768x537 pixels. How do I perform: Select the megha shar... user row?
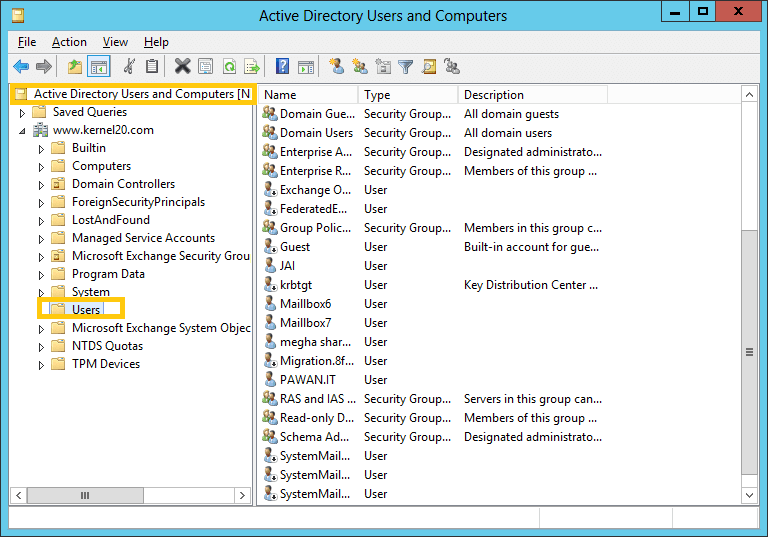point(315,342)
